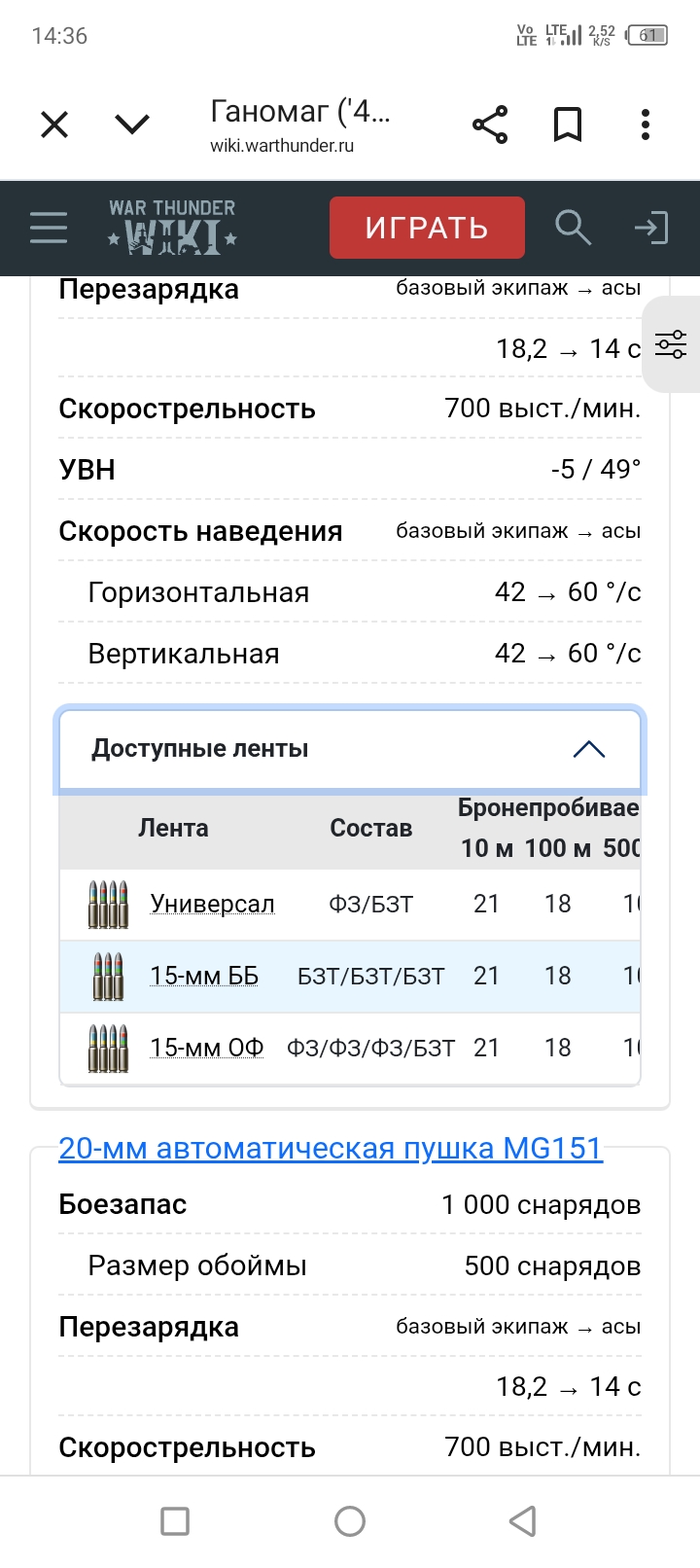The height and width of the screenshot is (1568, 700).
Task: Open the three-dot overflow menu
Action: (x=646, y=125)
